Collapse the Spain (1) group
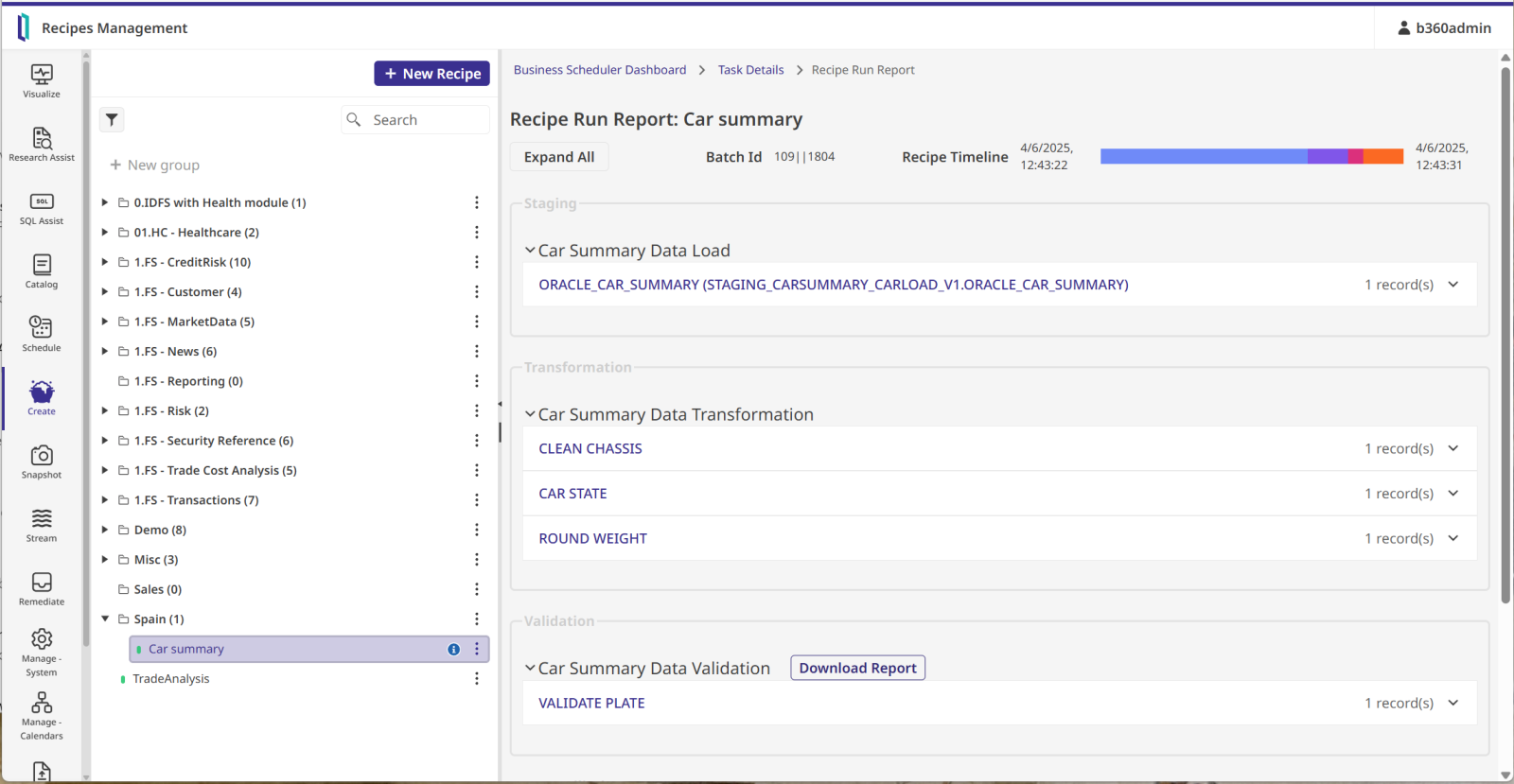The image size is (1514, 784). [x=105, y=619]
